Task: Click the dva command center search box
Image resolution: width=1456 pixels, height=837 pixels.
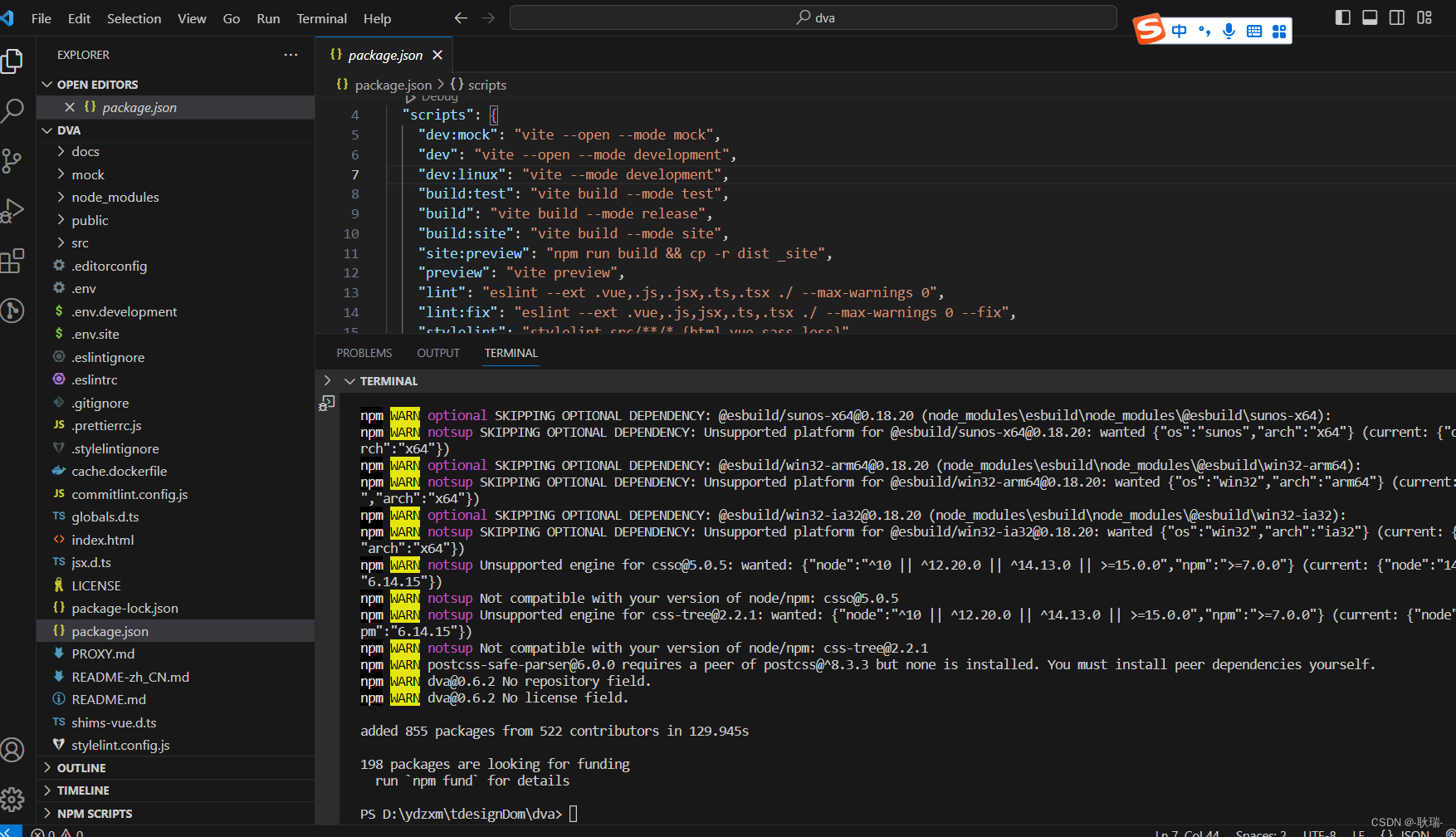Action: [814, 17]
